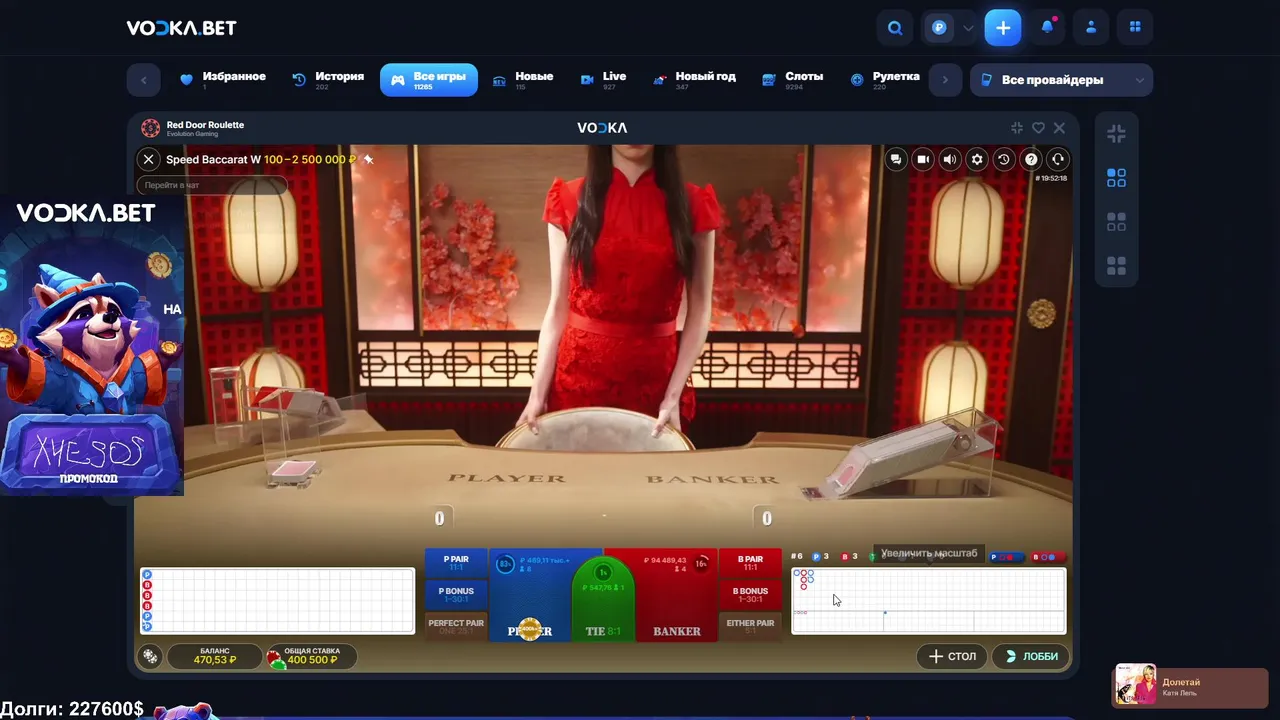Image resolution: width=1280 pixels, height=720 pixels.
Task: Select the bottom multi-window layout icon
Action: click(x=1117, y=266)
